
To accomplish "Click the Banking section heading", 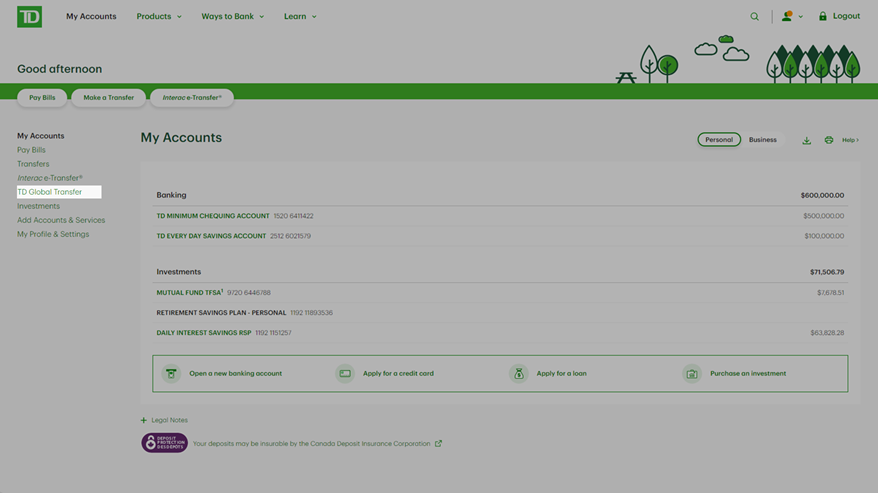I will point(171,195).
